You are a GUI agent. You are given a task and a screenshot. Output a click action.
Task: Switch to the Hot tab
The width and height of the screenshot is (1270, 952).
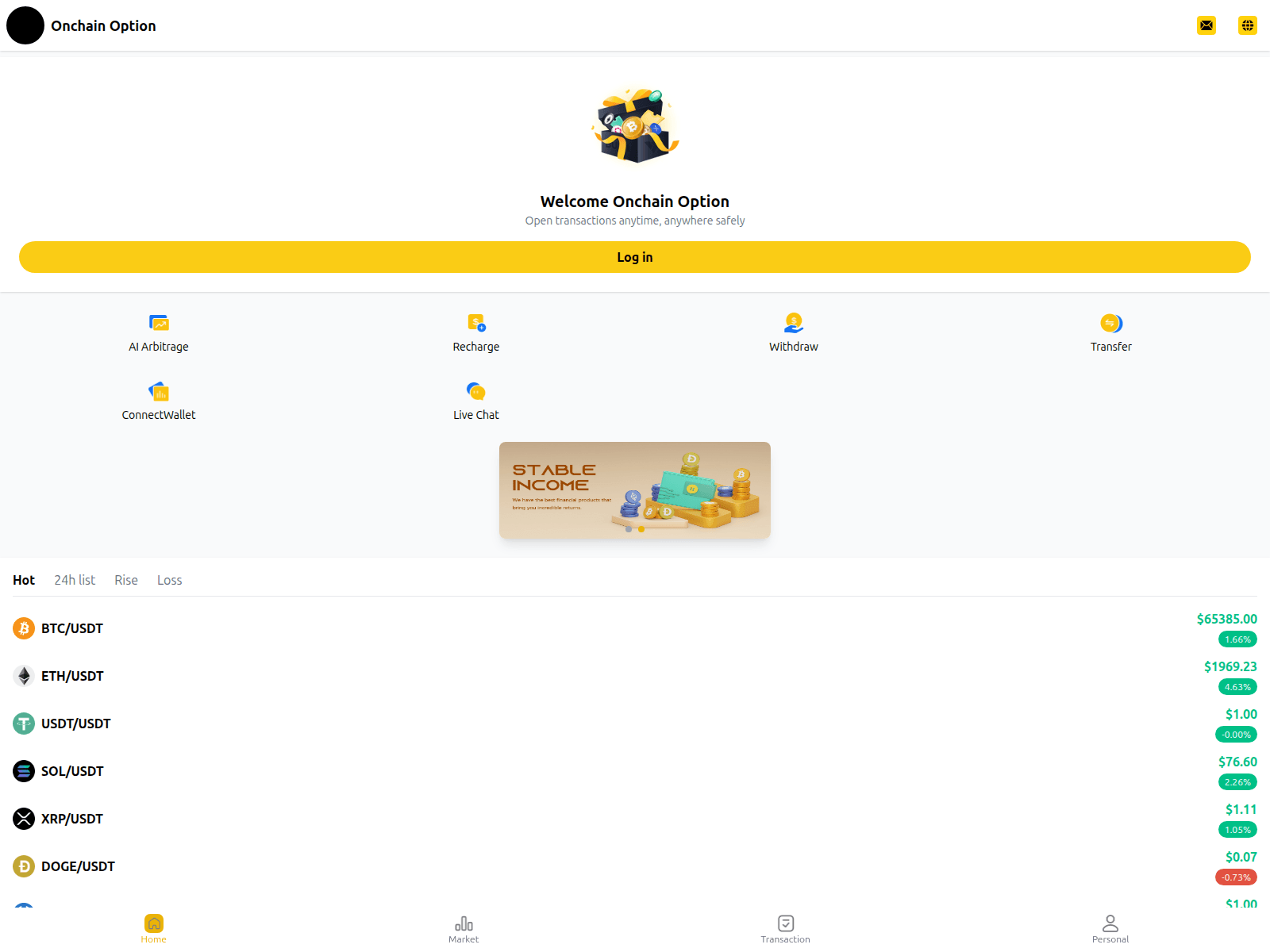click(24, 580)
